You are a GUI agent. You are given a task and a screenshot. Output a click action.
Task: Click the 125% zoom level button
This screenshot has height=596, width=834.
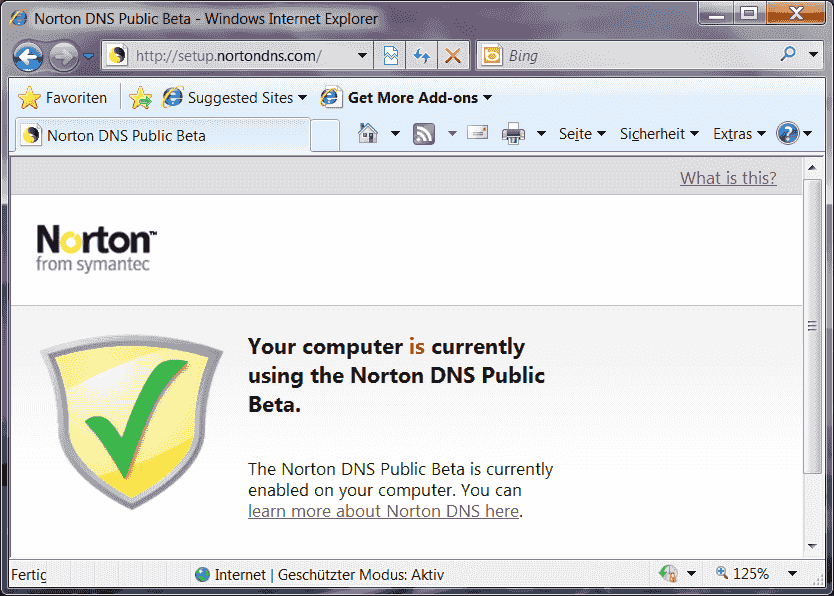pos(742,574)
